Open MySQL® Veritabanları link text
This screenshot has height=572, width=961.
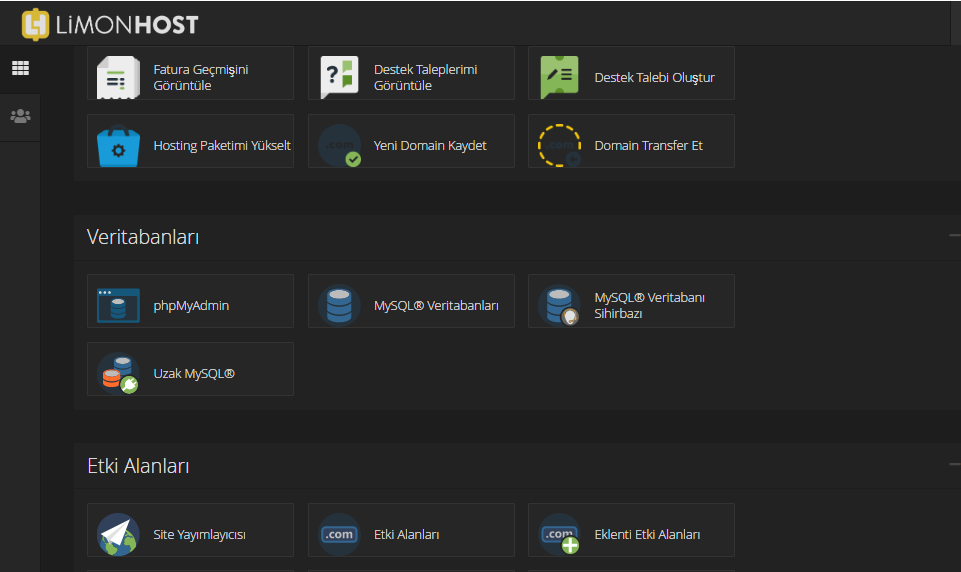click(x=436, y=305)
